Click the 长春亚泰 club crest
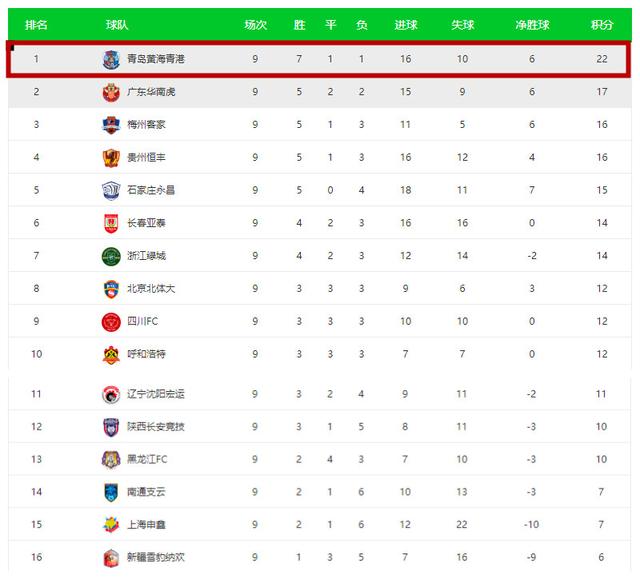 click(x=110, y=224)
